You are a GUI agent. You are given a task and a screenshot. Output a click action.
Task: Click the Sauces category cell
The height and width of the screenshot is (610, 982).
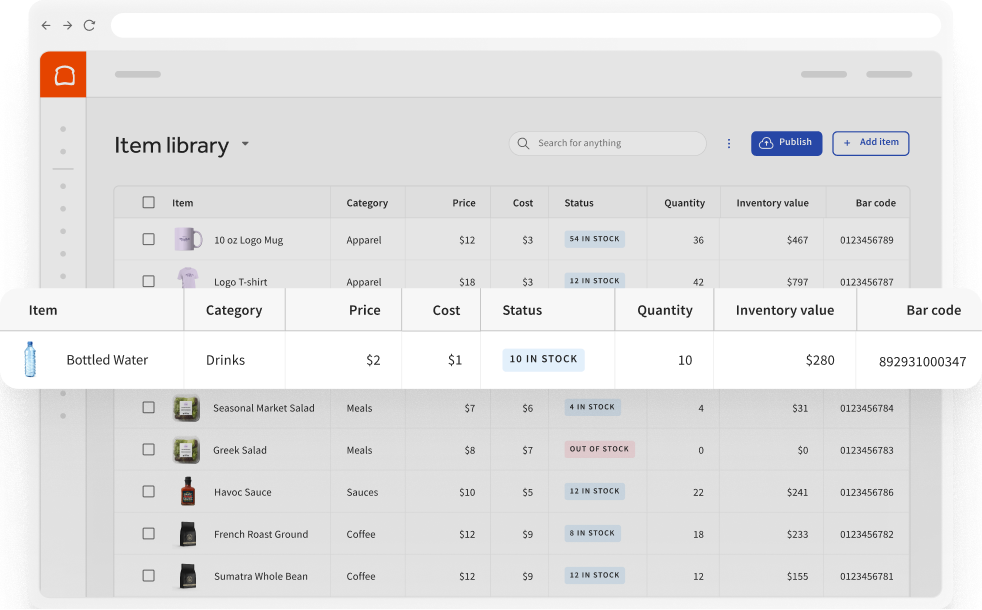(362, 492)
